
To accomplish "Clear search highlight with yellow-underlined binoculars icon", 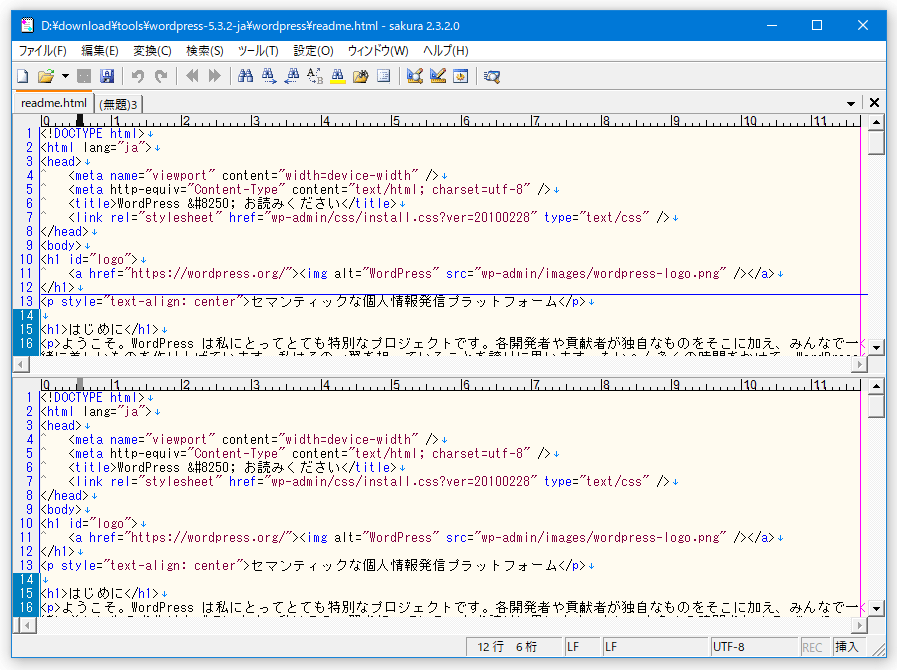I will point(338,76).
